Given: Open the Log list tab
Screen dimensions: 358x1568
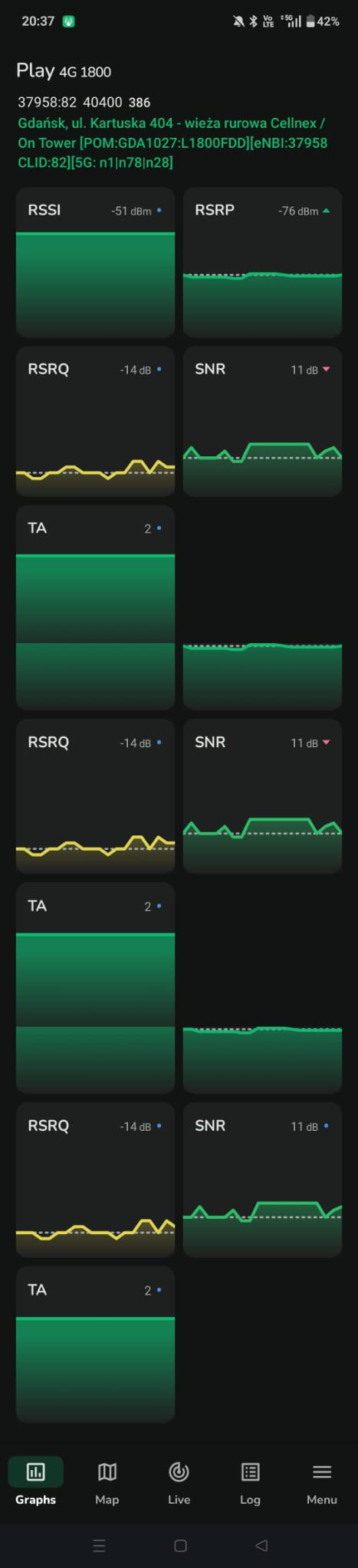Looking at the screenshot, I should click(x=250, y=1483).
